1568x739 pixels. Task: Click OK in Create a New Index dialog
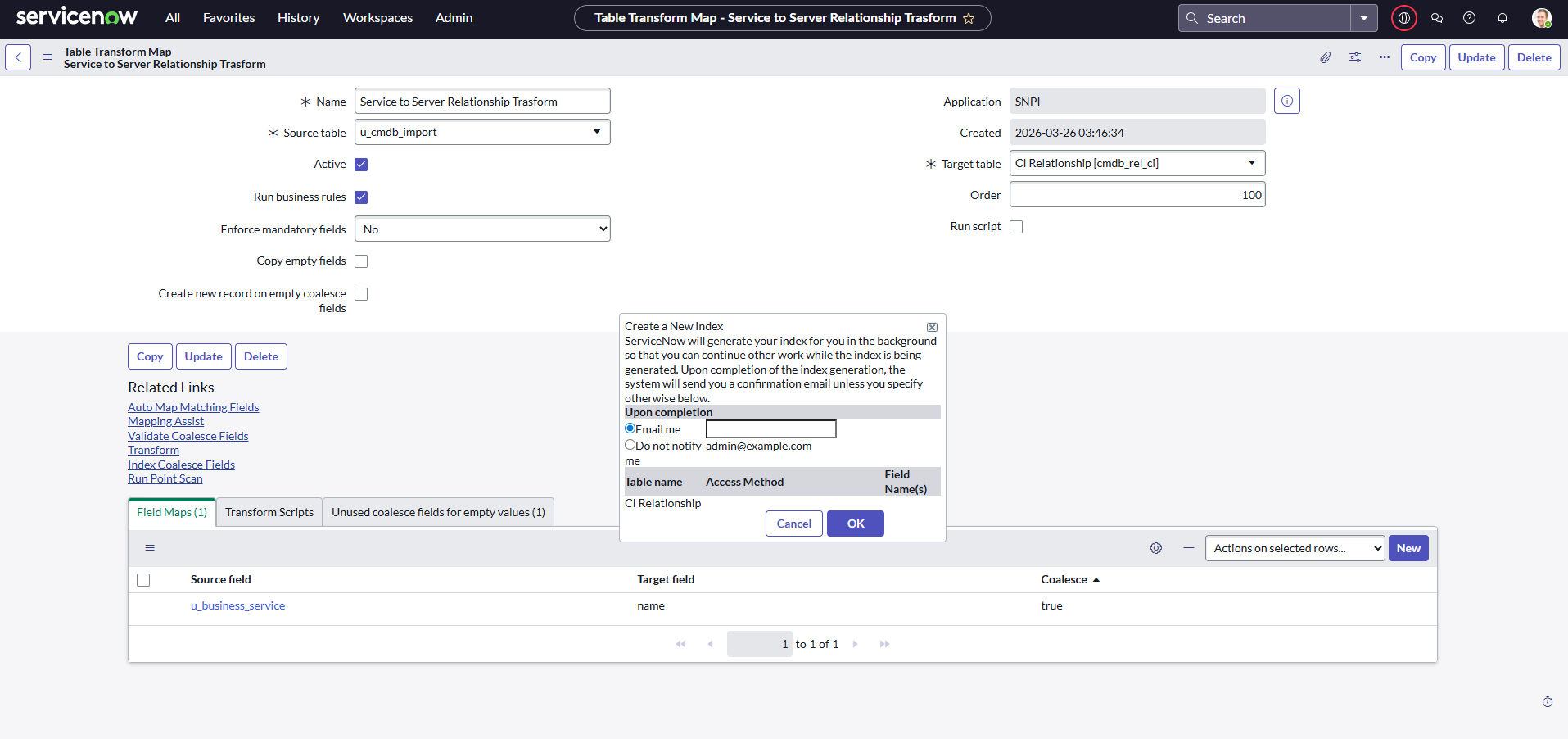tap(856, 524)
